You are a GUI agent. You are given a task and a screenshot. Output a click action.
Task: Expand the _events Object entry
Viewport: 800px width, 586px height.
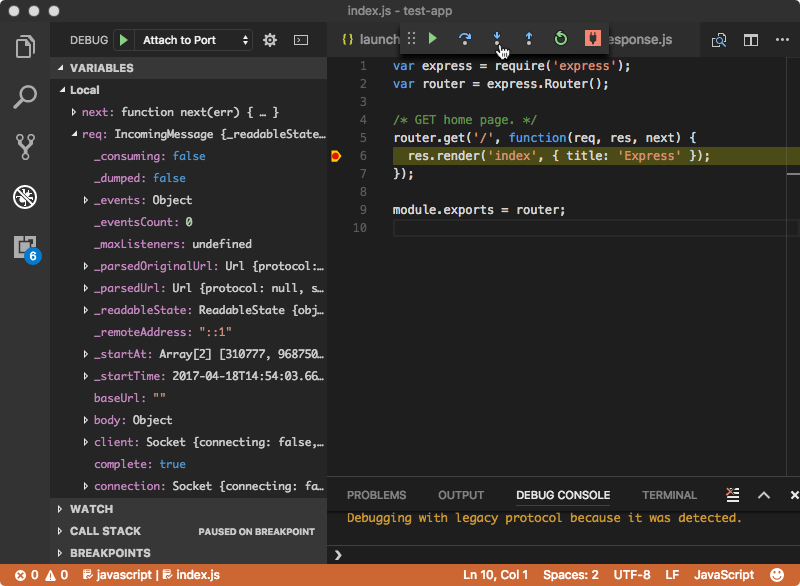click(x=86, y=200)
